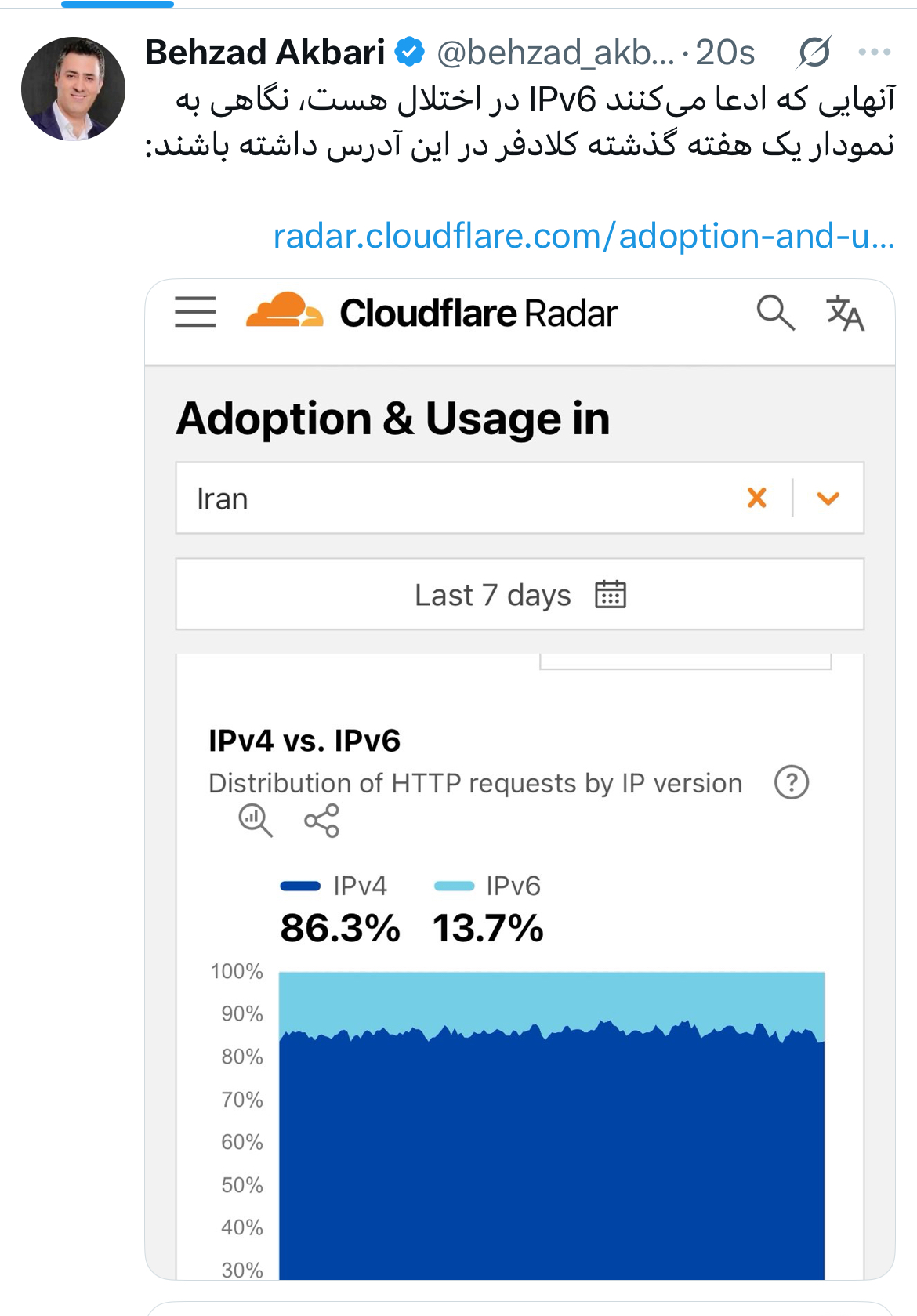This screenshot has width=917, height=1316.
Task: Open the language translation icon
Action: coord(845,314)
